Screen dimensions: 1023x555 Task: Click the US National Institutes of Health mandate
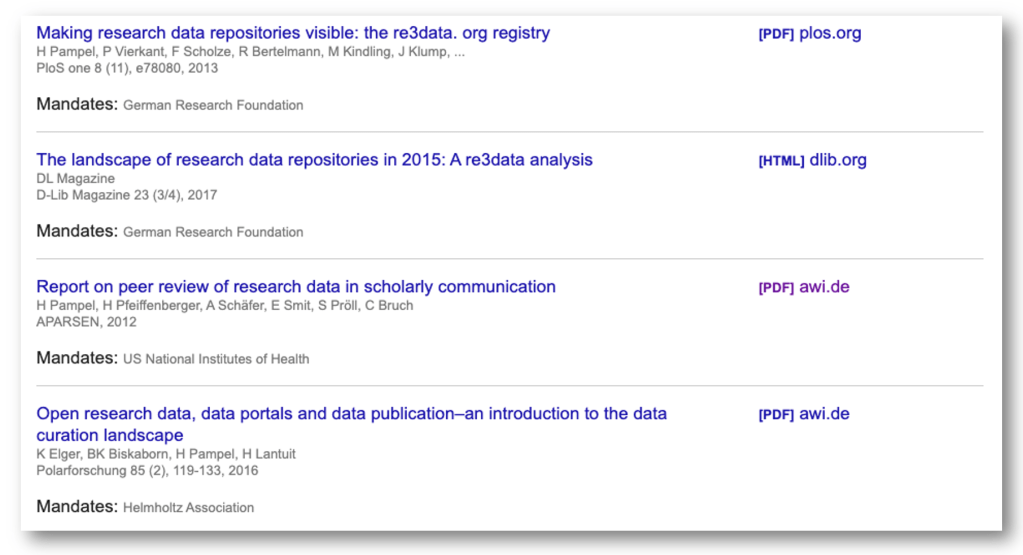pyautogui.click(x=216, y=359)
